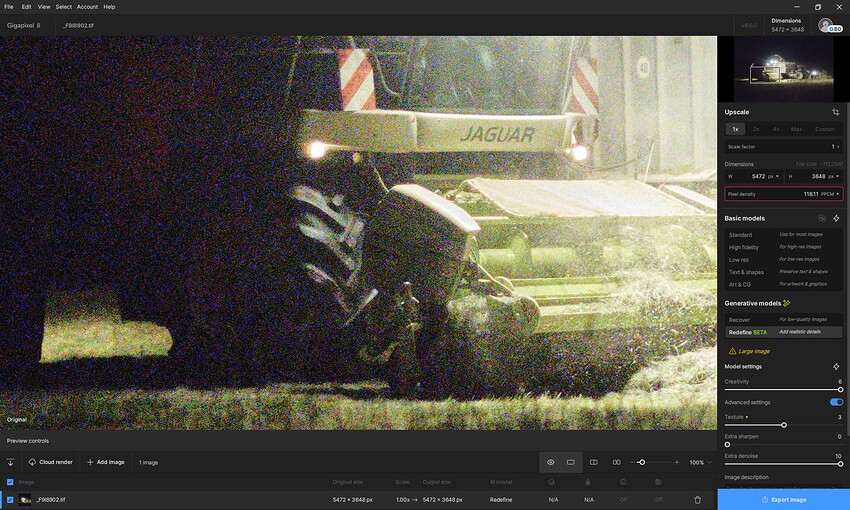Select the 2x upscale tab
Image resolution: width=850 pixels, height=510 pixels.
(756, 129)
